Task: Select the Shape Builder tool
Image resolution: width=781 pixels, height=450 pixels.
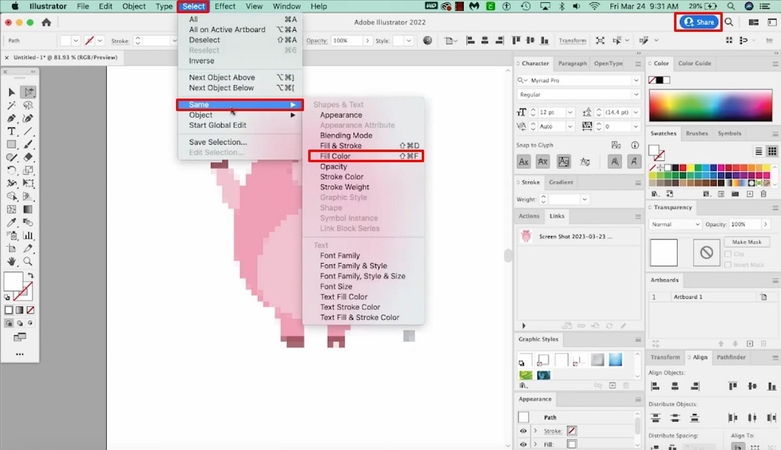Action: coord(11,196)
